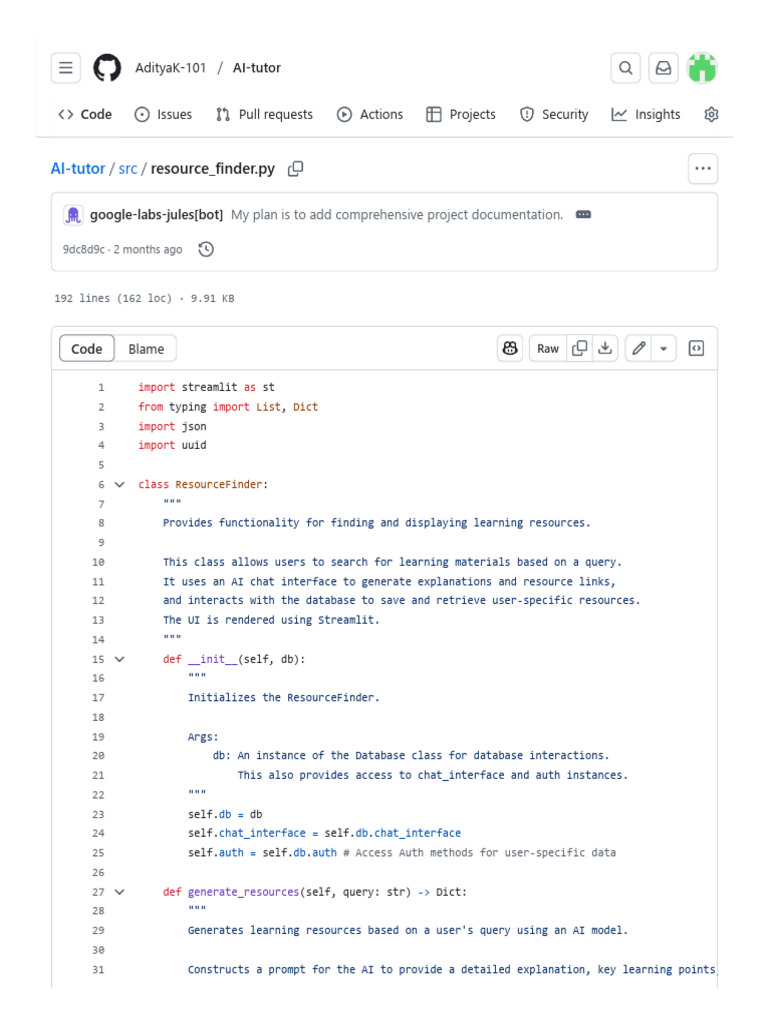The image size is (768, 1024).
Task: Copy raw file contents icon
Action: [x=579, y=349]
